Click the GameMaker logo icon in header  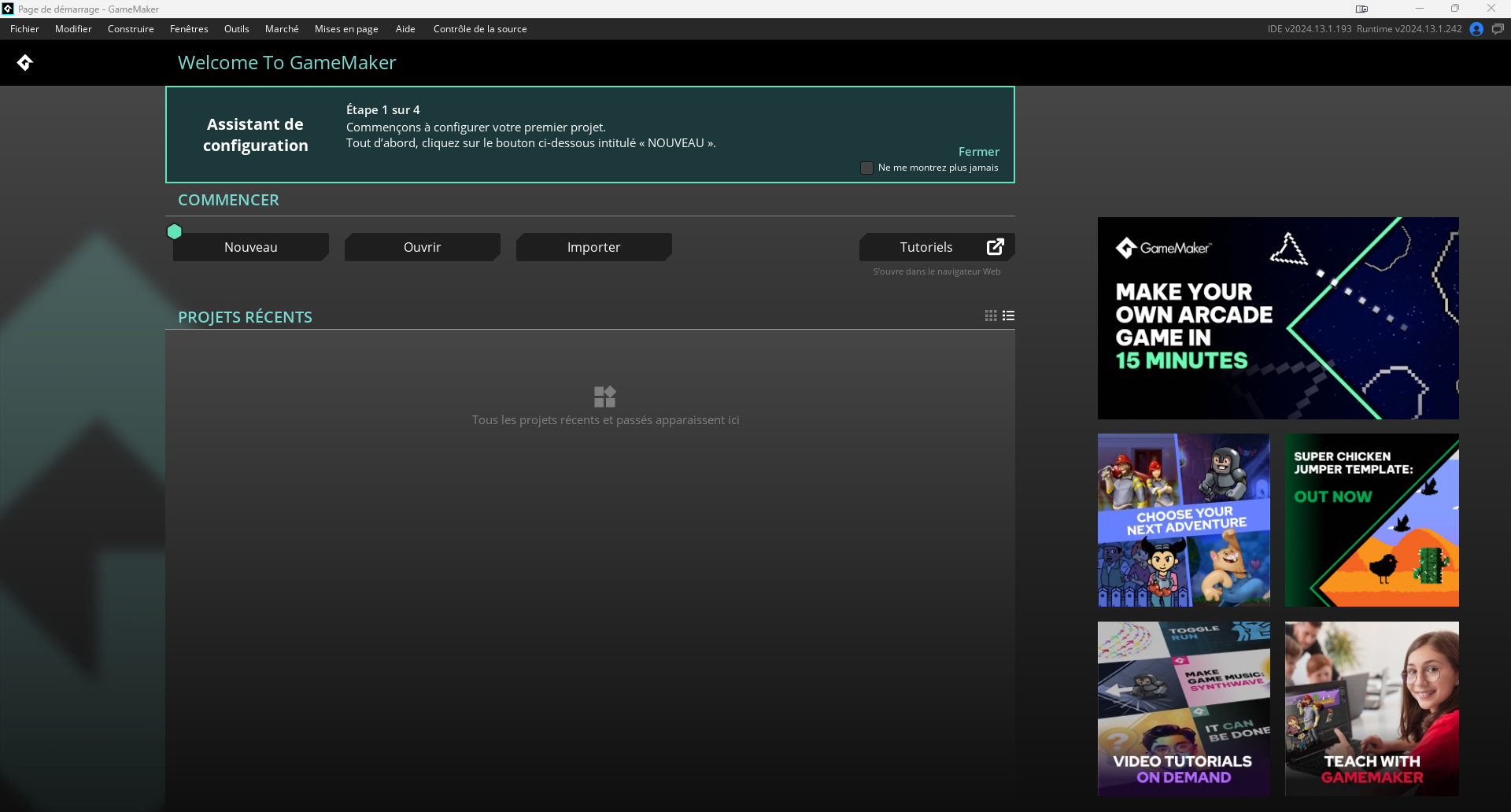pos(25,62)
